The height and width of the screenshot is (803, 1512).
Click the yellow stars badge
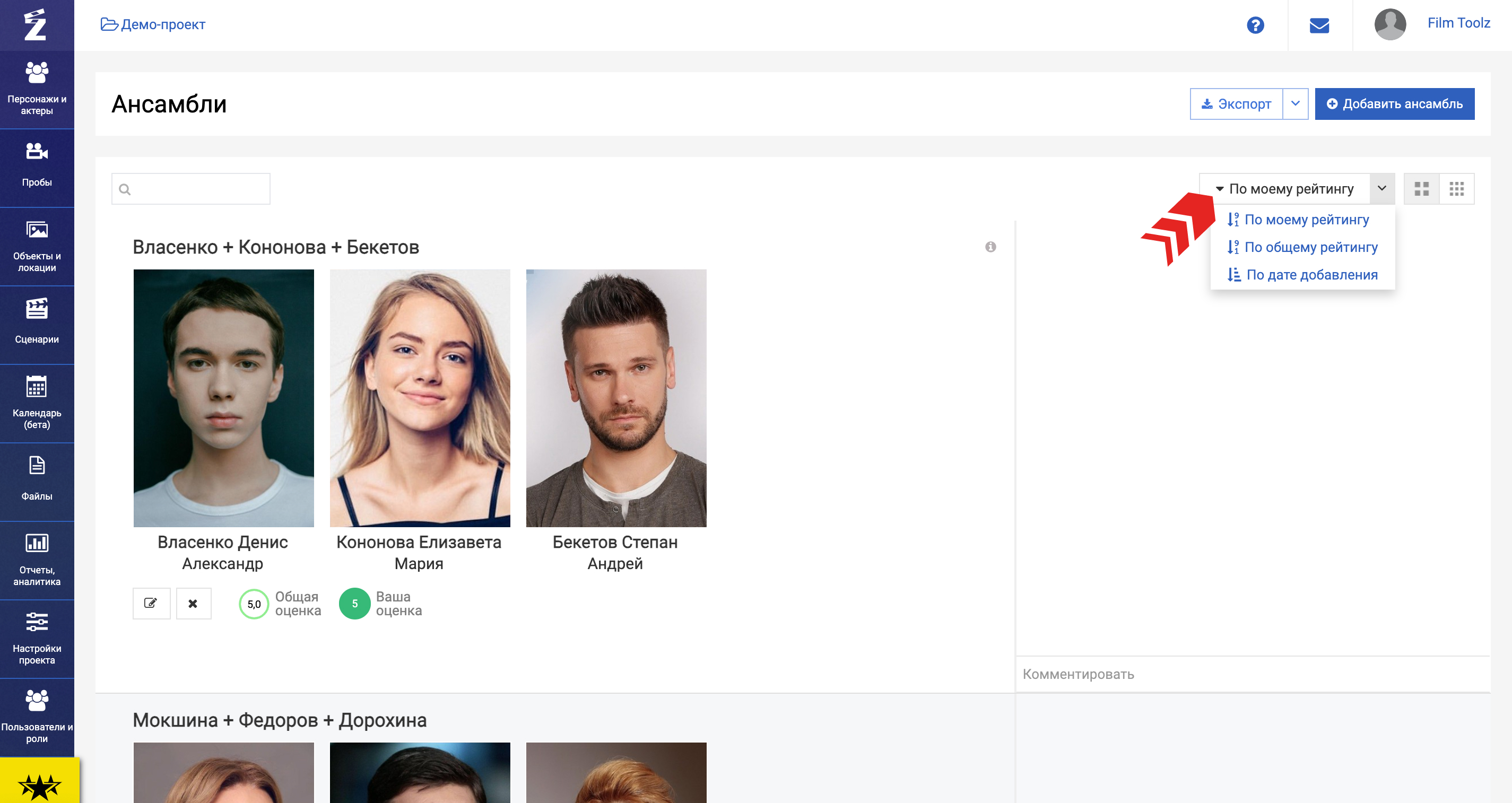(39, 782)
